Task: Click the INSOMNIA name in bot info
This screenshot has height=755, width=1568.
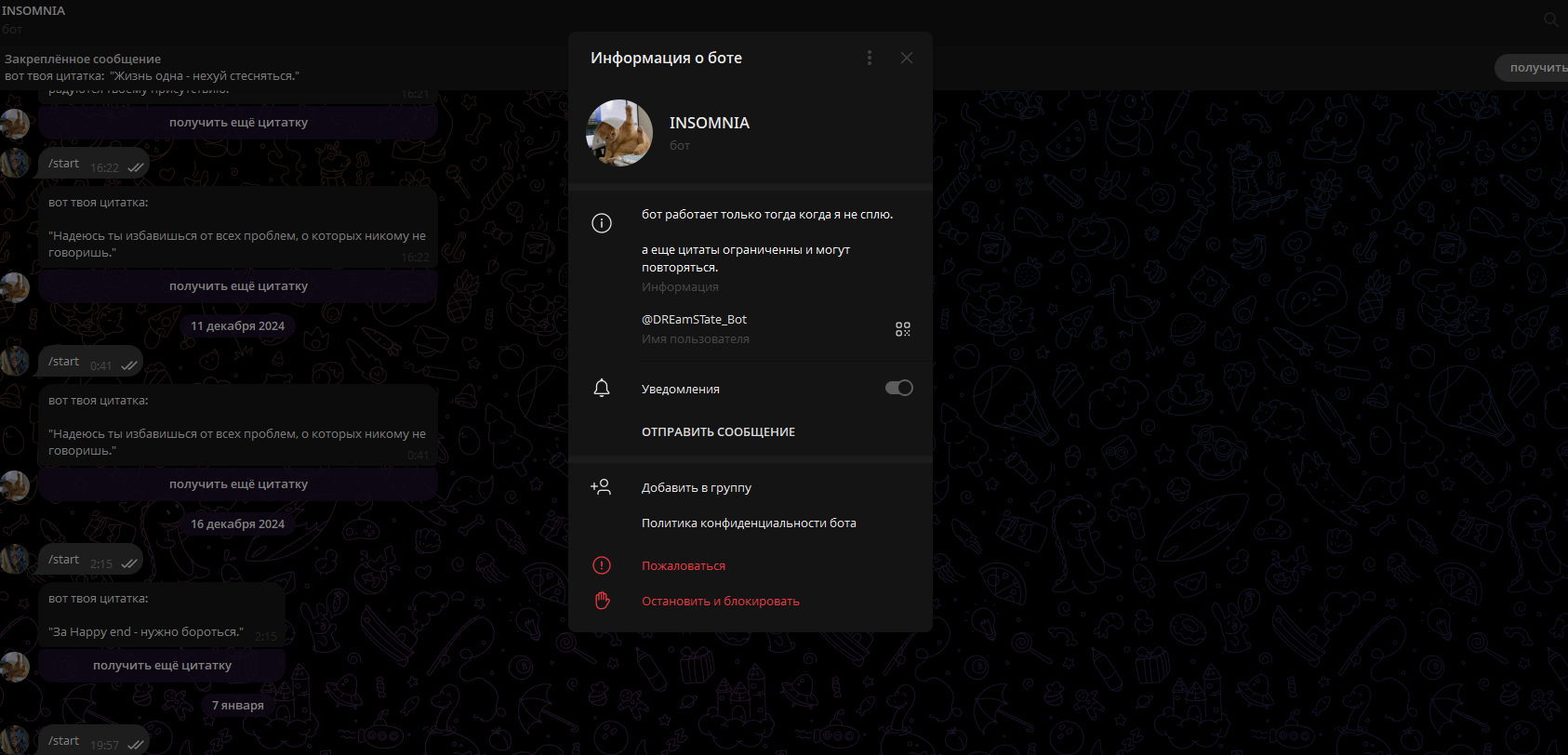Action: pyautogui.click(x=710, y=123)
